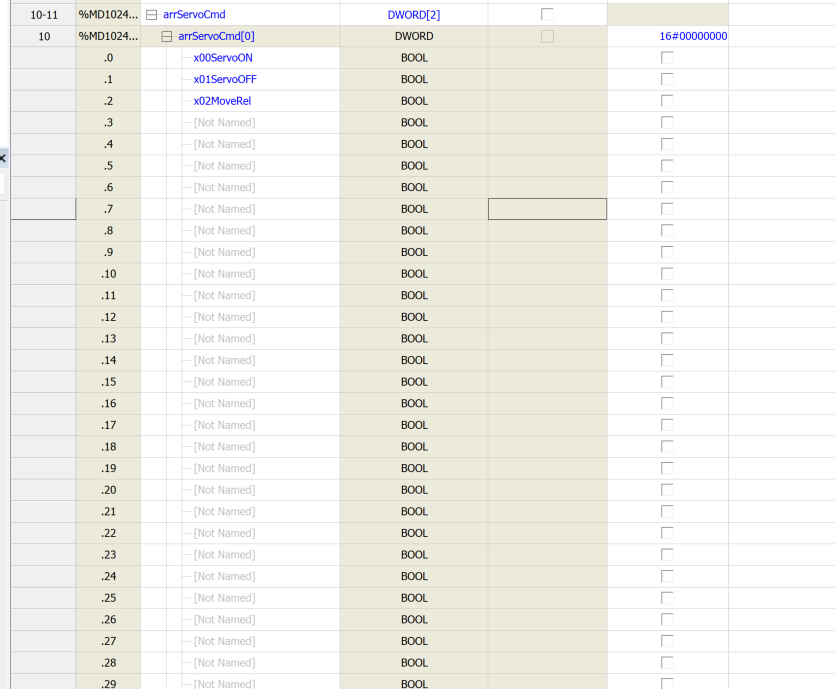Check the value box for bit .28

coord(667,662)
